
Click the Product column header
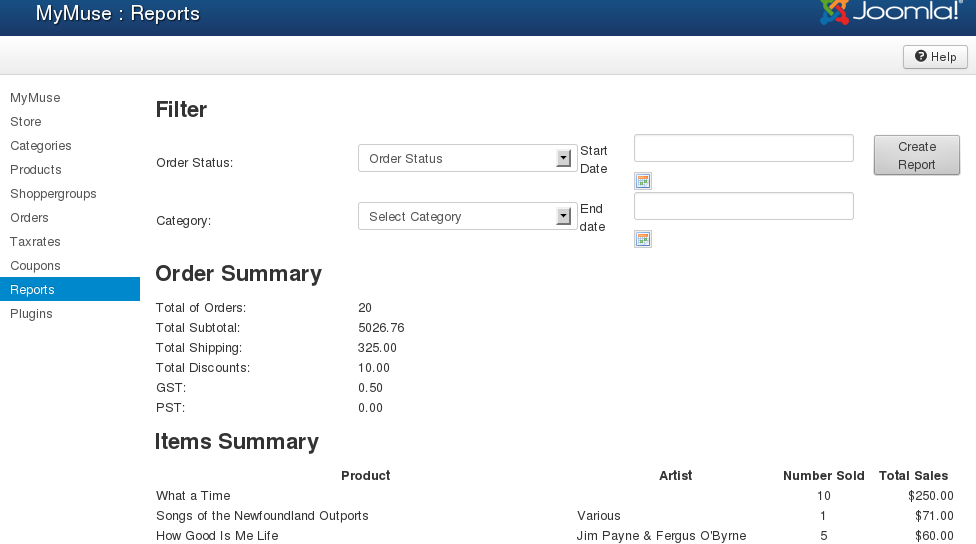pos(365,476)
